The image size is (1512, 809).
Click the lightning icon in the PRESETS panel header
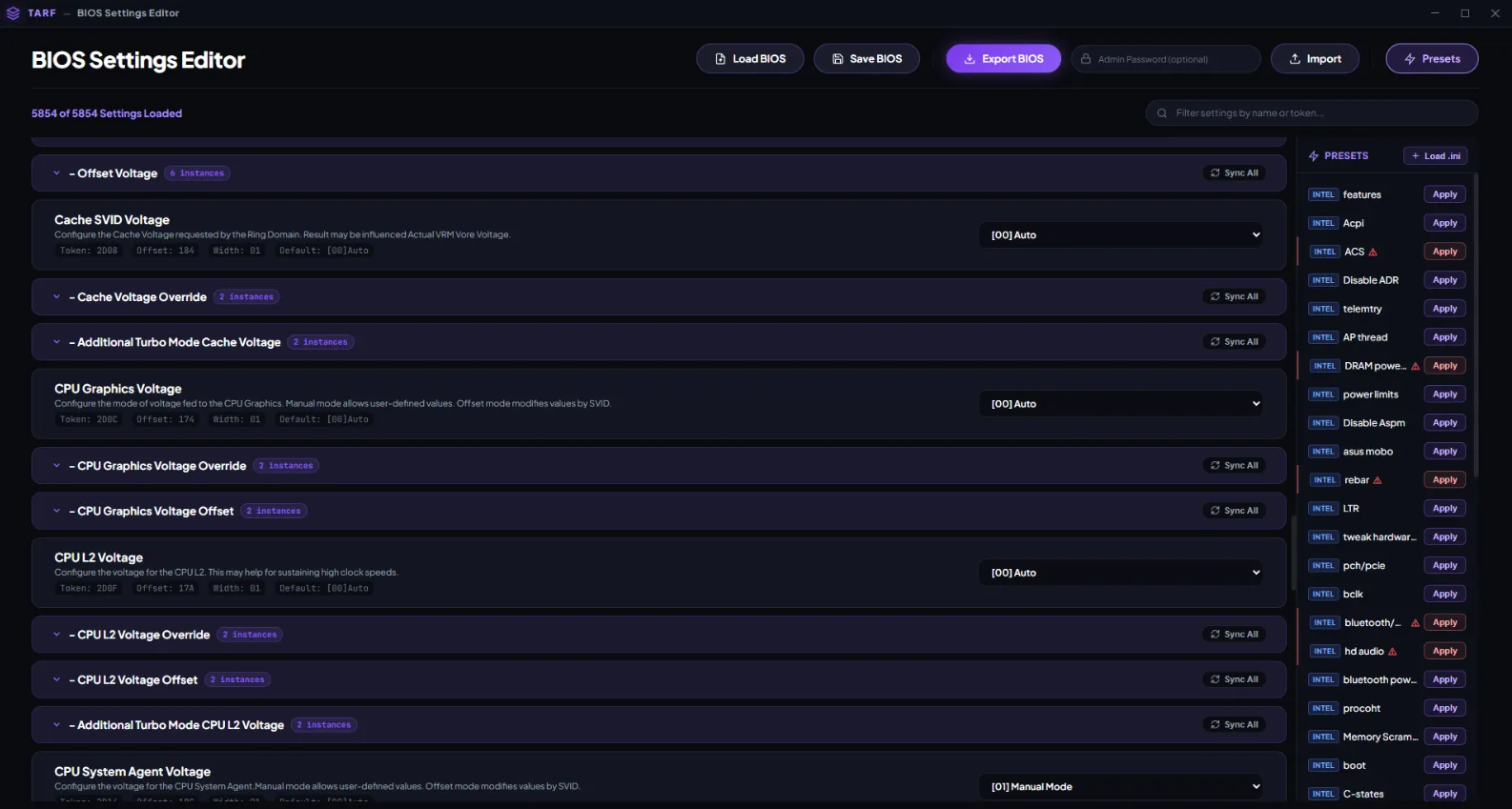[x=1314, y=156]
